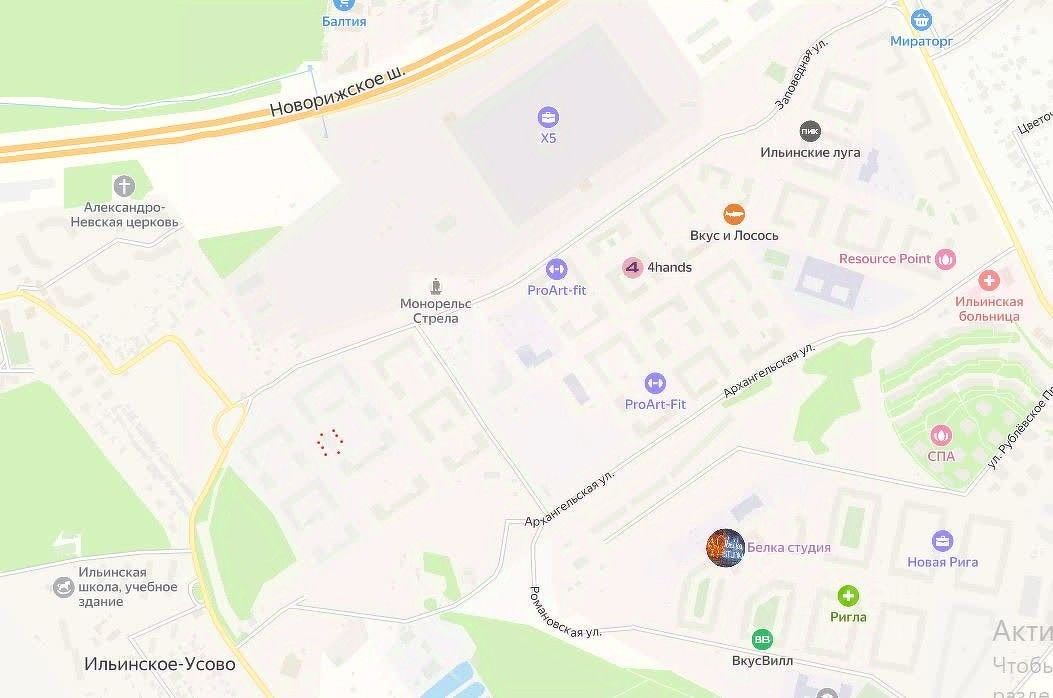The image size is (1053, 698).
Task: Open the Ригла pharmacy green cross icon
Action: (x=848, y=596)
